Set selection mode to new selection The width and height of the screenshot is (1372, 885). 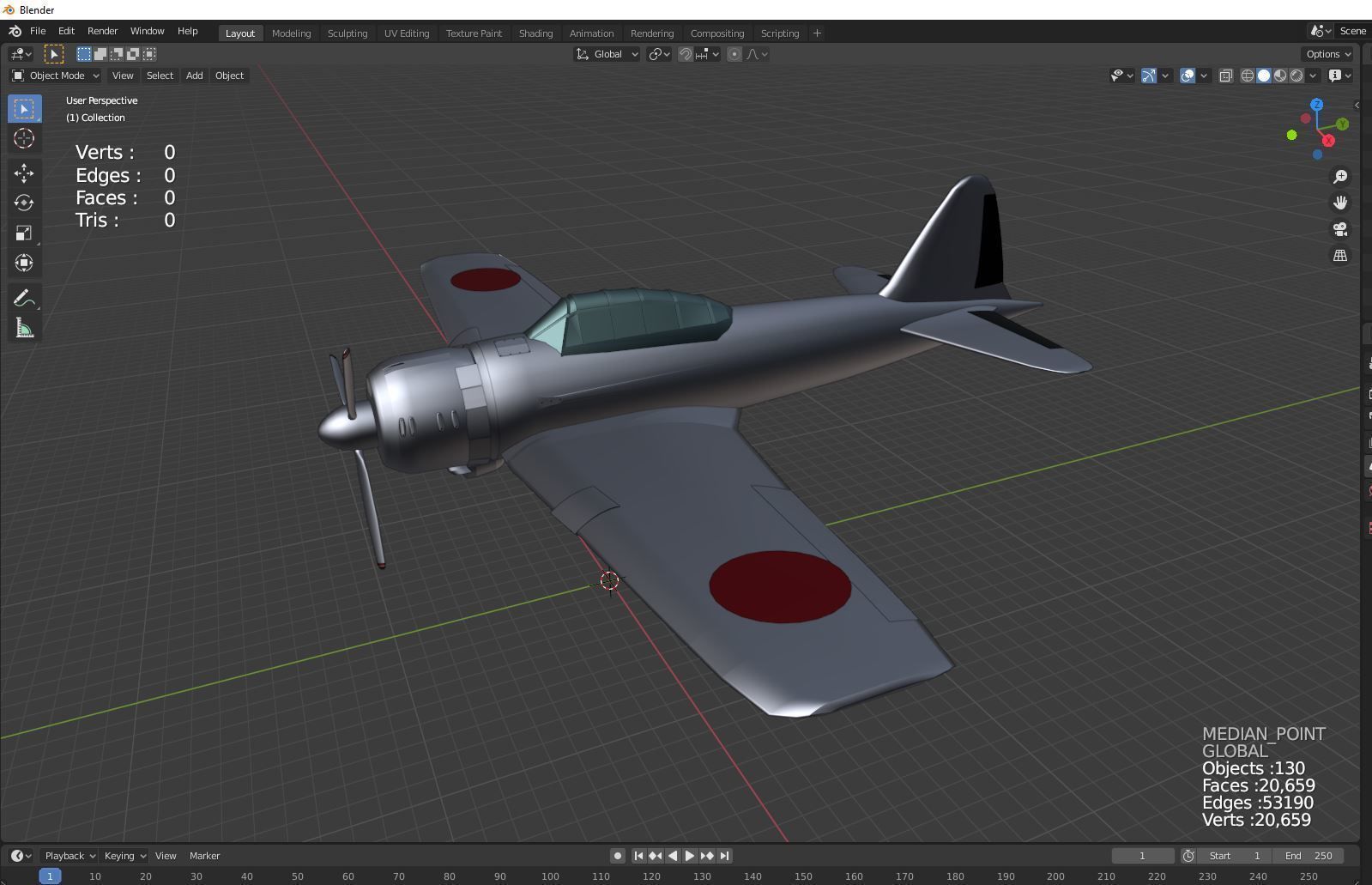84,54
